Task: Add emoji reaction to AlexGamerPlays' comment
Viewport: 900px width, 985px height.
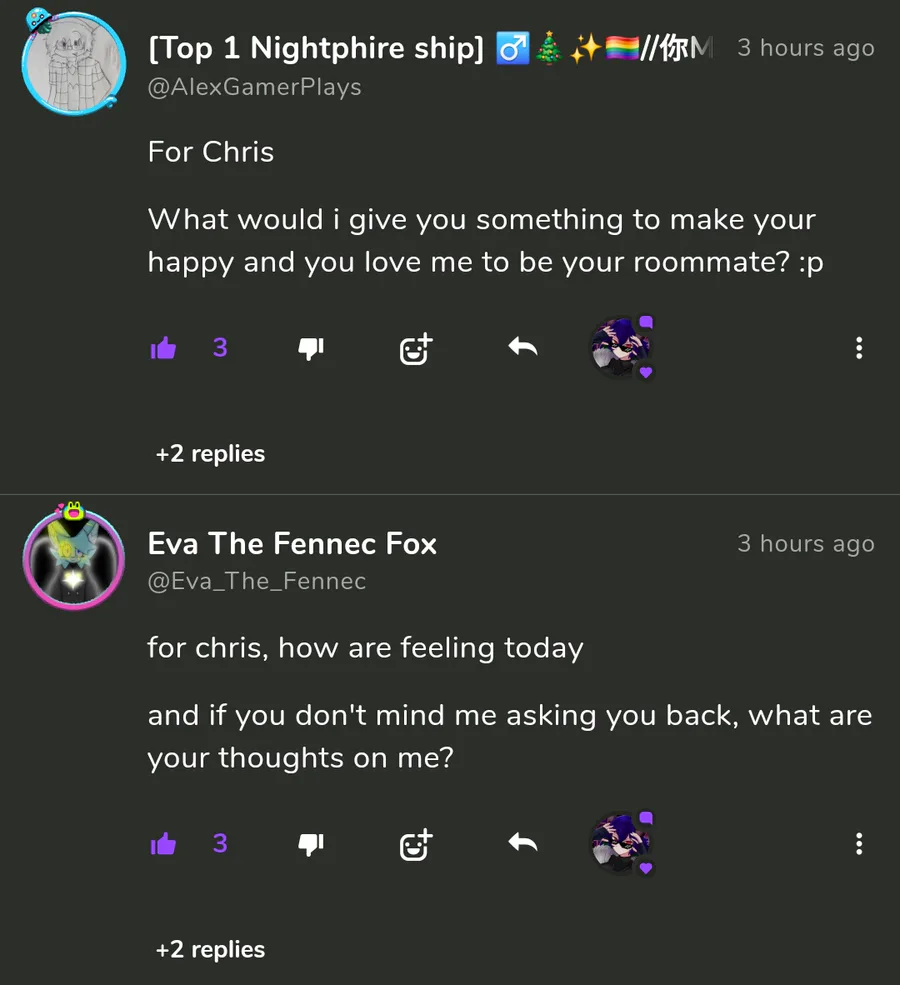Action: (x=415, y=348)
